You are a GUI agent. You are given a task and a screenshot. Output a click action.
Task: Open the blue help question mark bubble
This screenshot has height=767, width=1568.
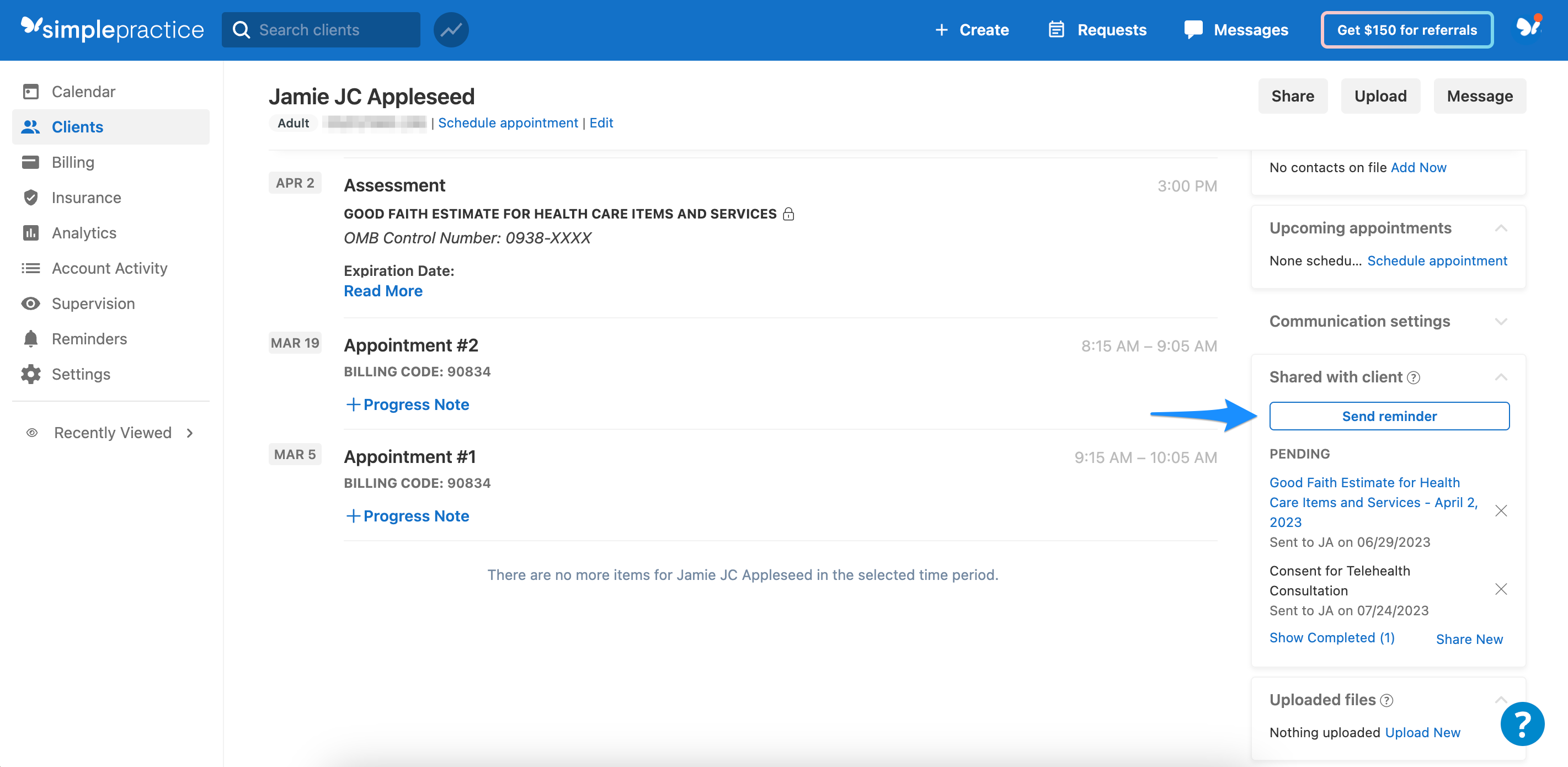tap(1522, 724)
